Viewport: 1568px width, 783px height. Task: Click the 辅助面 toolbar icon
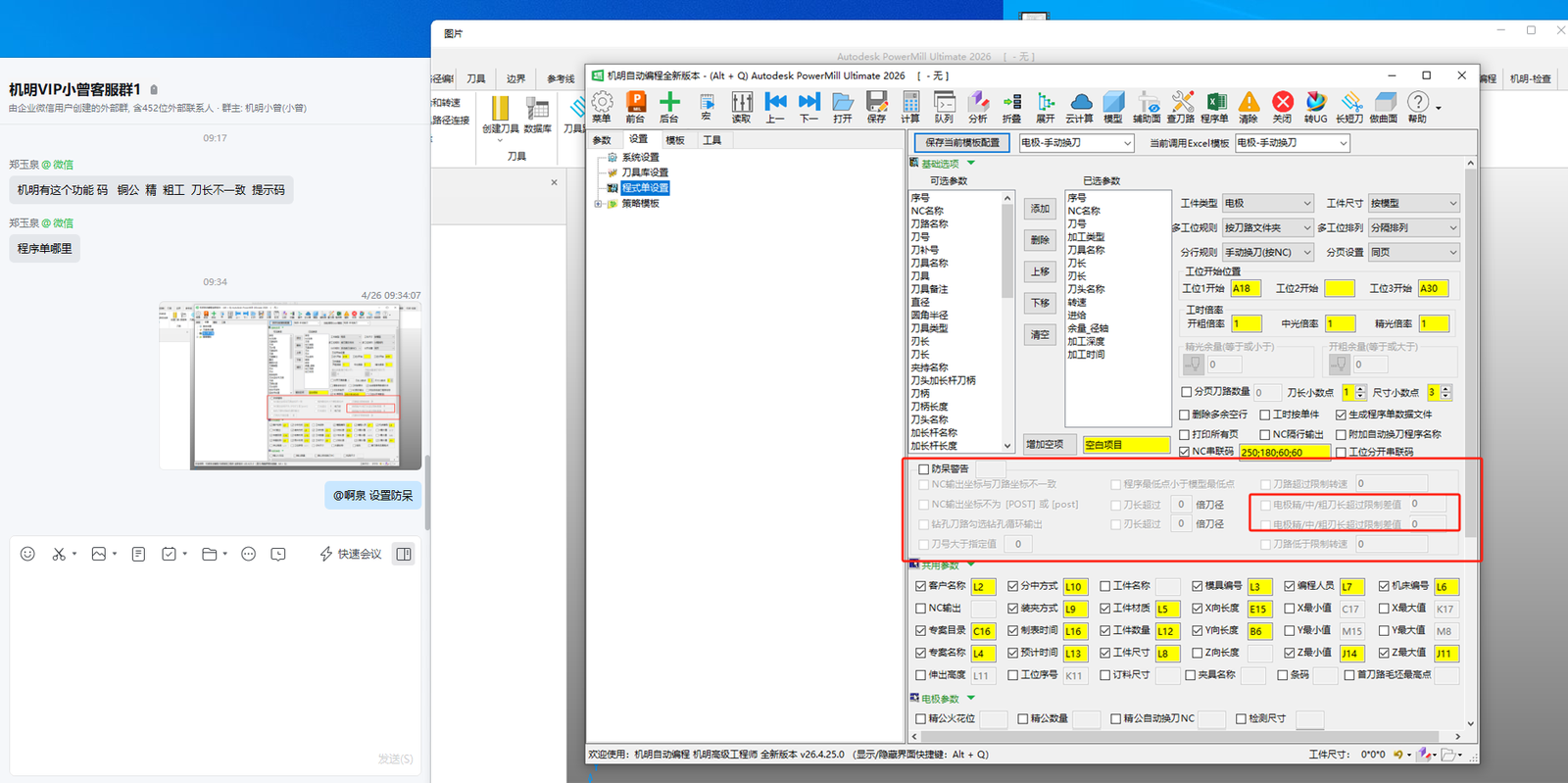(1147, 107)
